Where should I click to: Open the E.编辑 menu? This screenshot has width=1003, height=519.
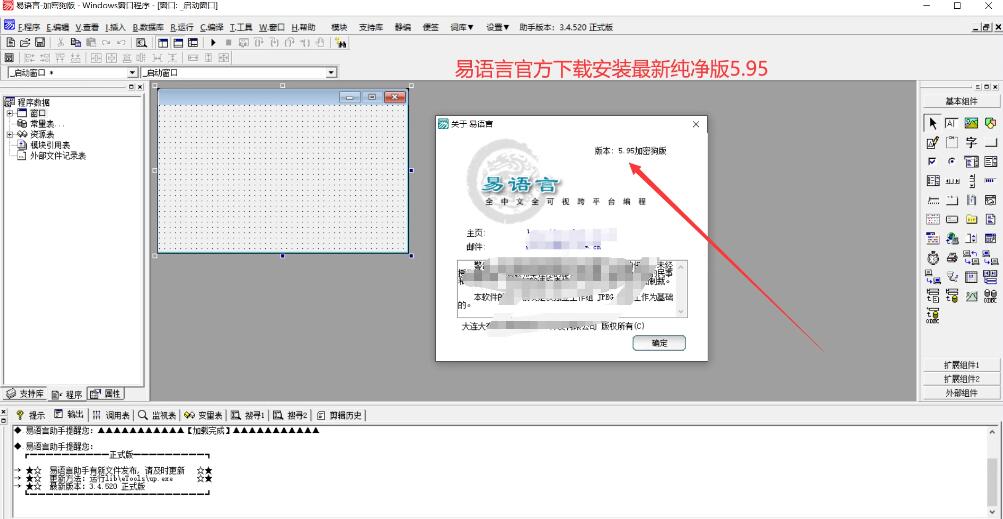click(x=58, y=28)
